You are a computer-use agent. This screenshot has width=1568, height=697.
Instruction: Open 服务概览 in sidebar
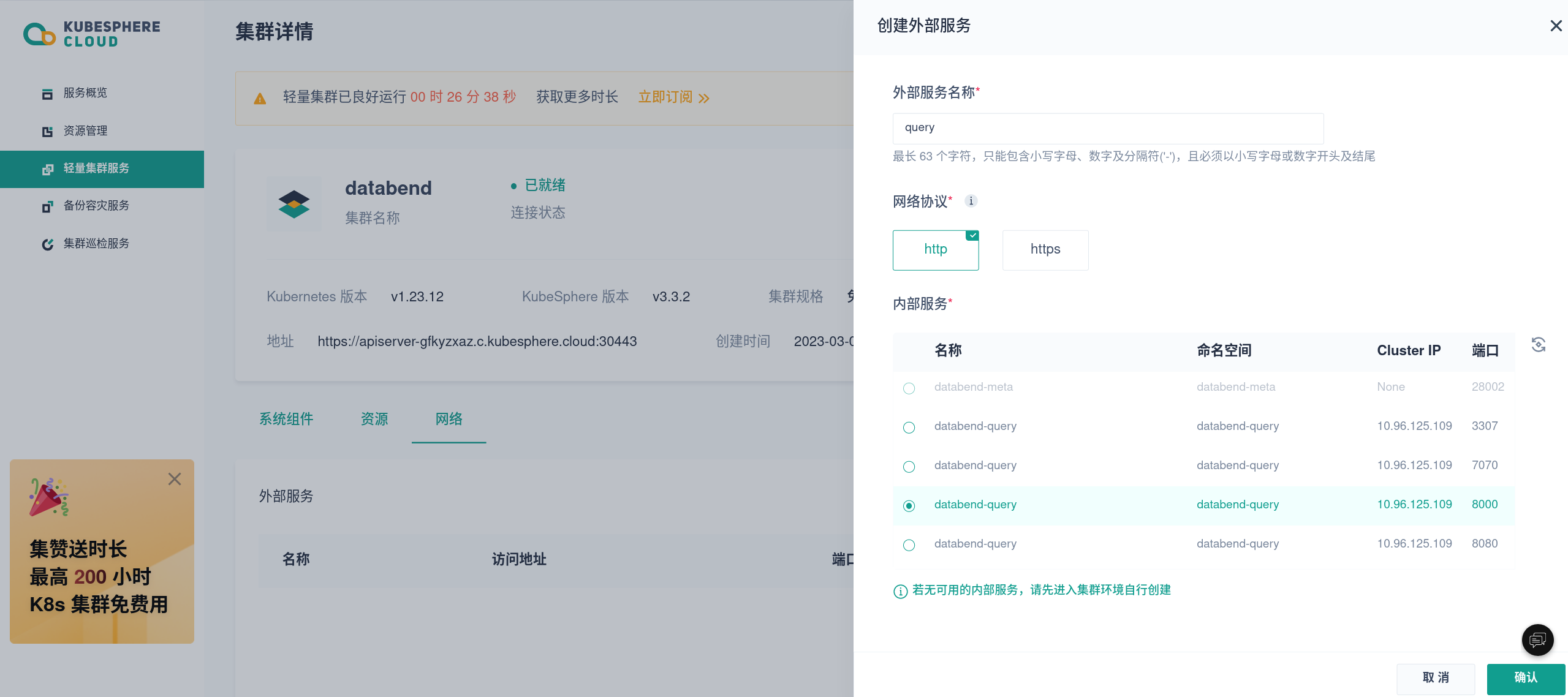pyautogui.click(x=85, y=93)
